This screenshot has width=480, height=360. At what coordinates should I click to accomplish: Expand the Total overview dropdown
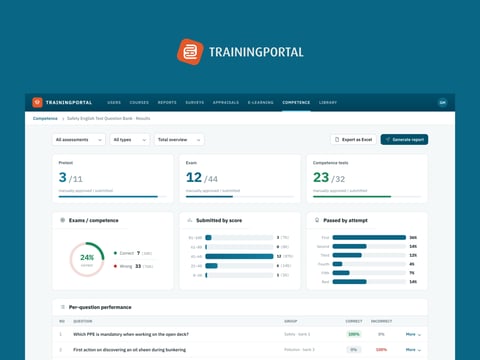click(179, 140)
